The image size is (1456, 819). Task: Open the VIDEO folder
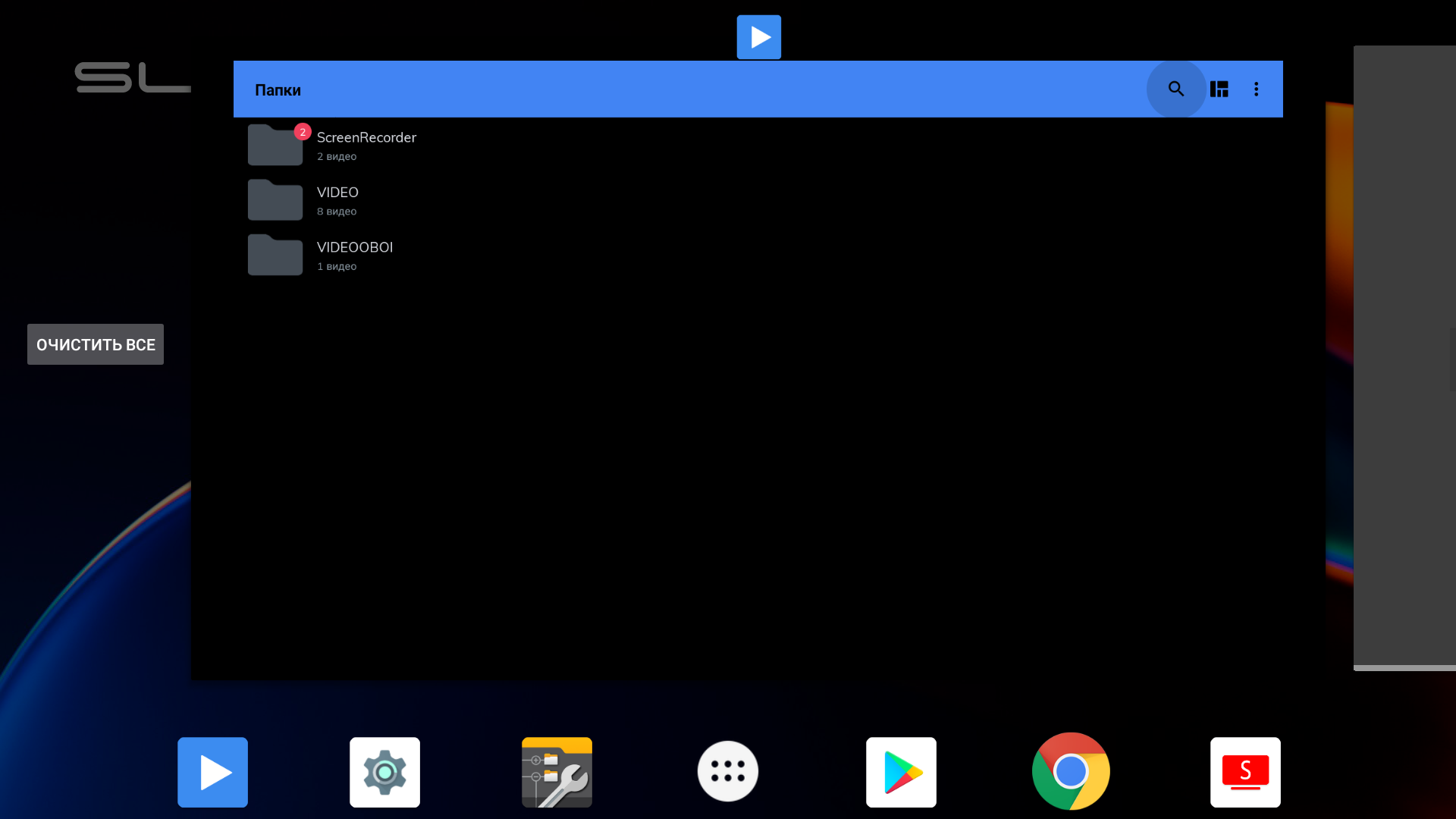[337, 200]
